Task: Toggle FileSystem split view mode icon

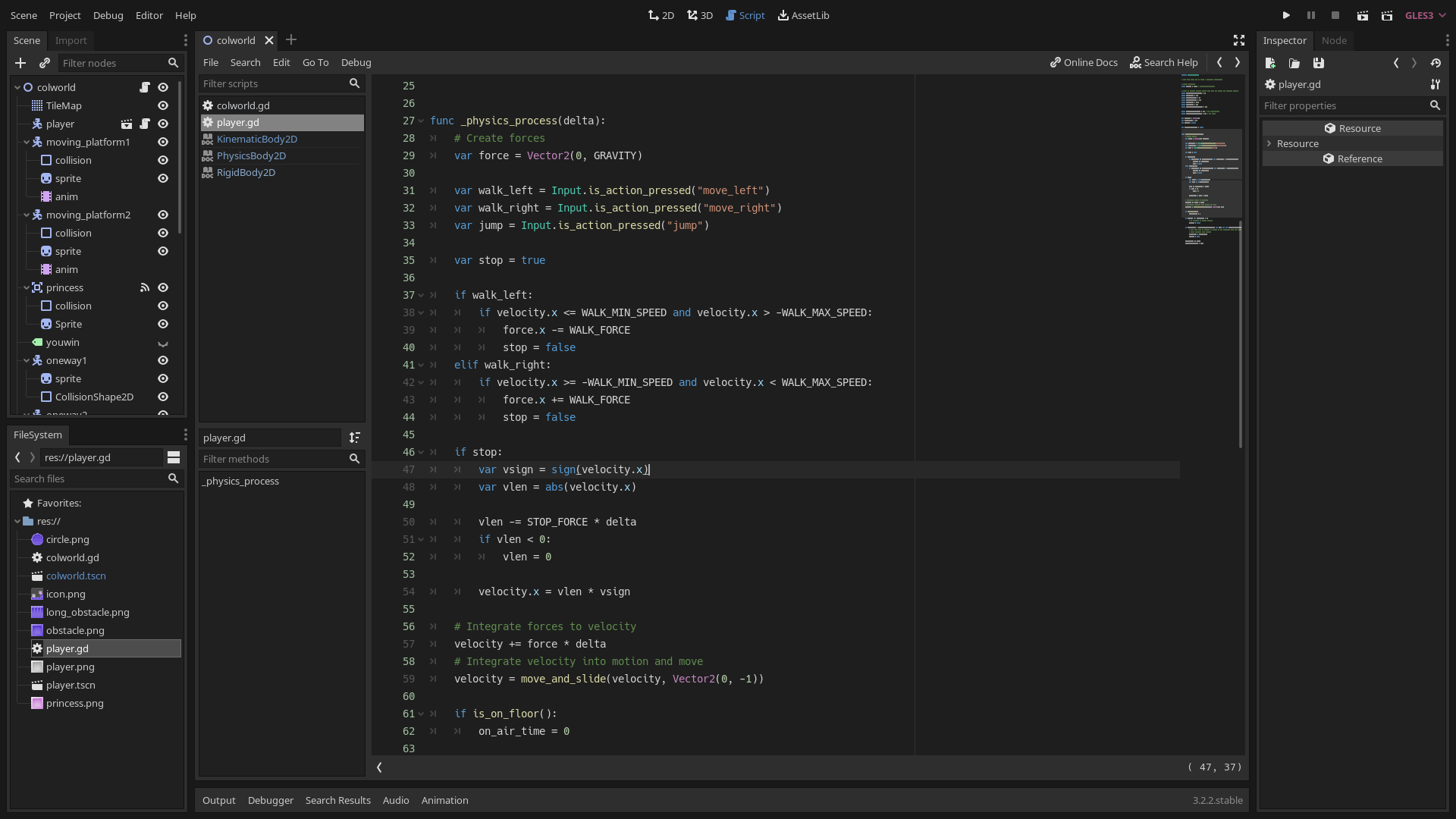Action: 174,457
